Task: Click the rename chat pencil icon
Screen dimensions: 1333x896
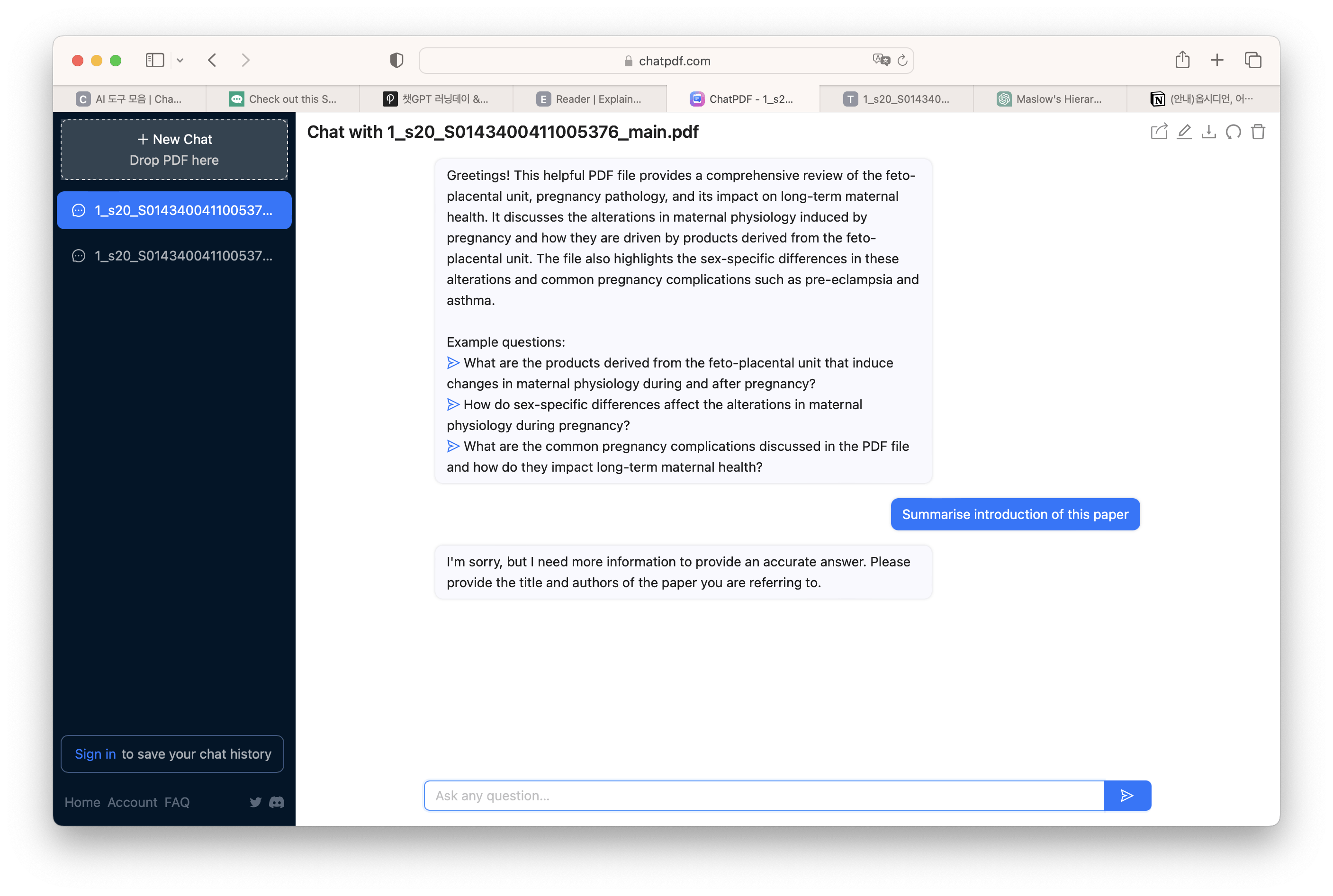Action: pos(1184,132)
